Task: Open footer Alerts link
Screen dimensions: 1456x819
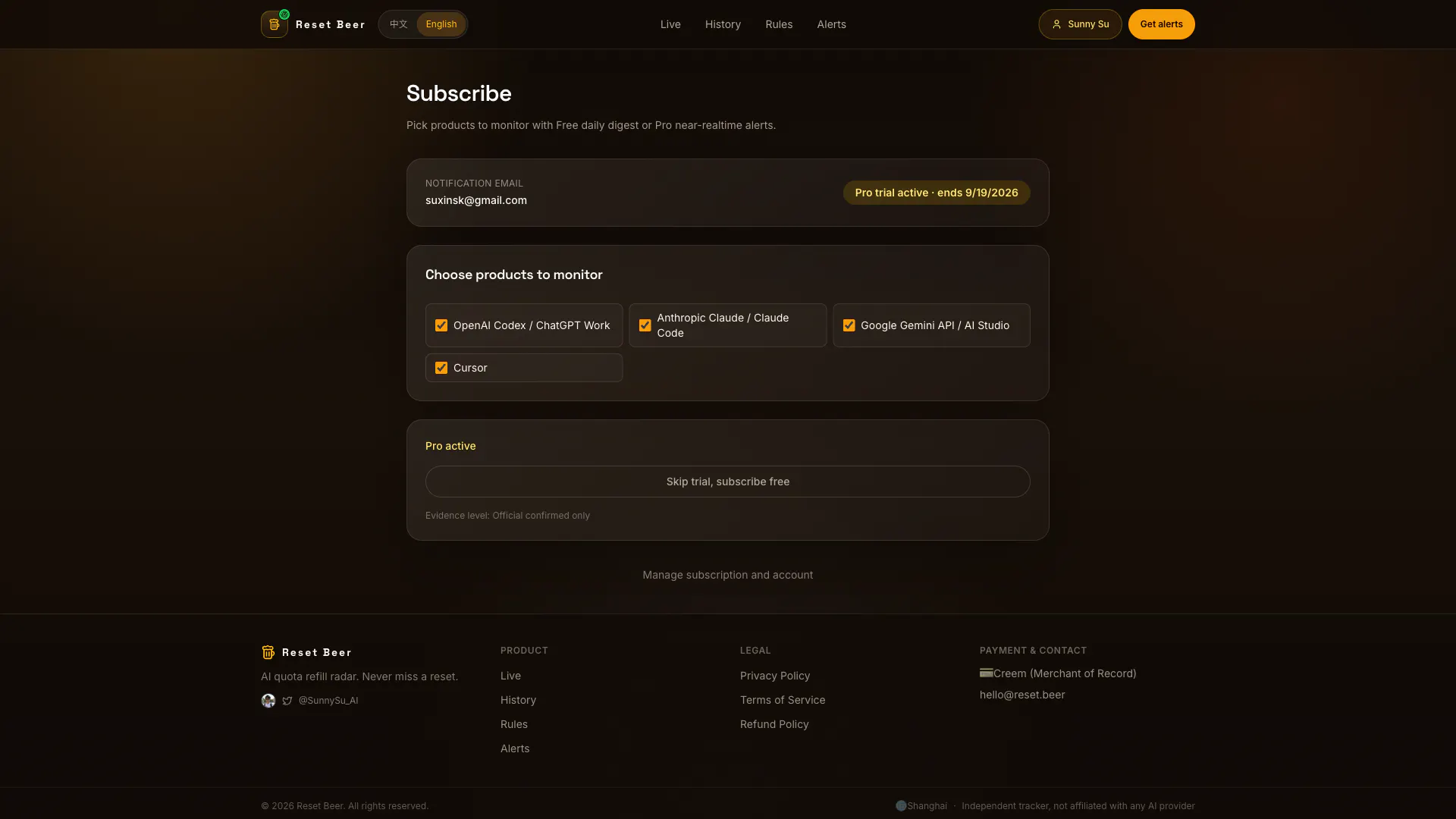Action: 515,748
